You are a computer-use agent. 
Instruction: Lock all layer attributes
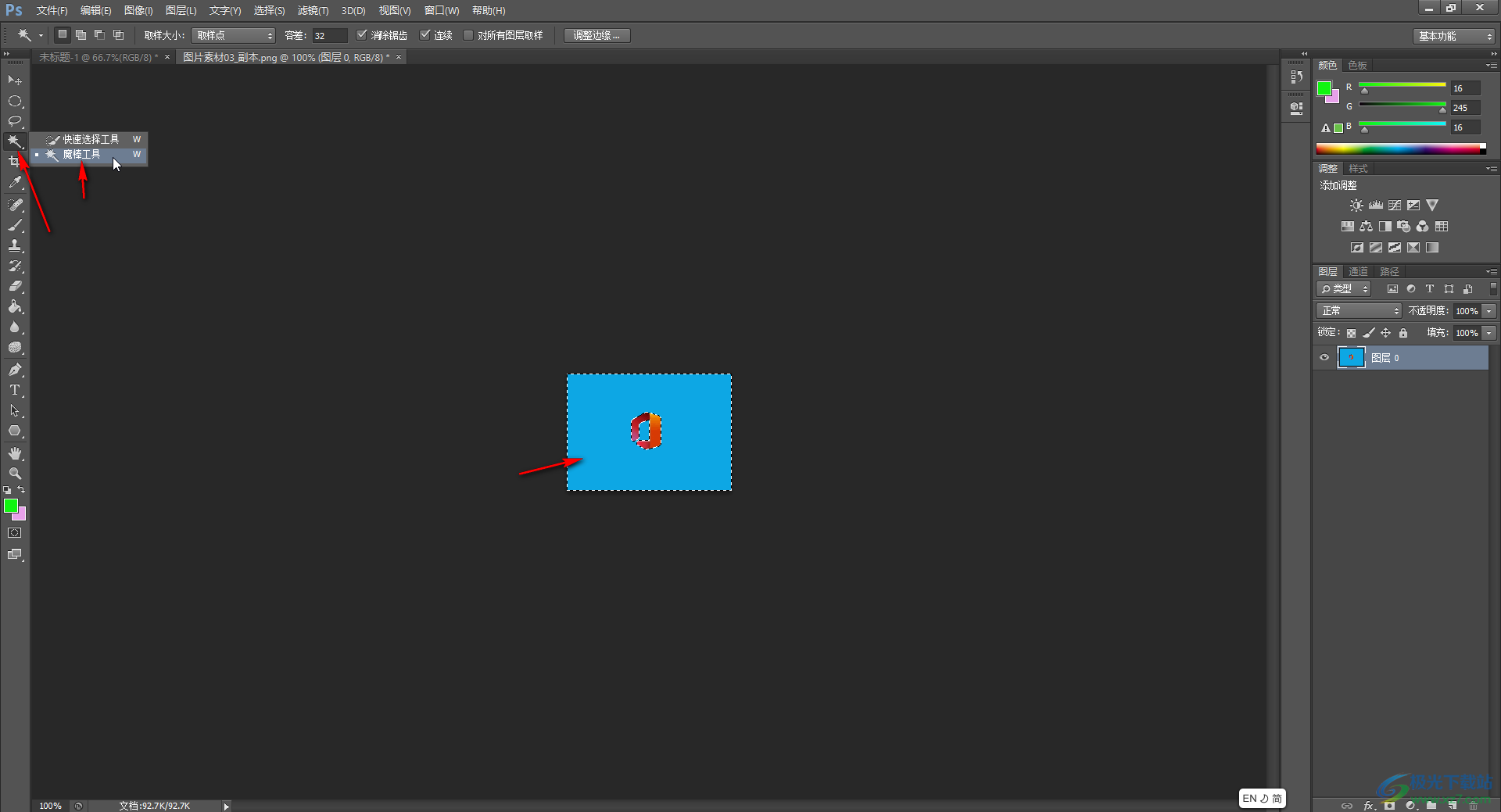1403,333
